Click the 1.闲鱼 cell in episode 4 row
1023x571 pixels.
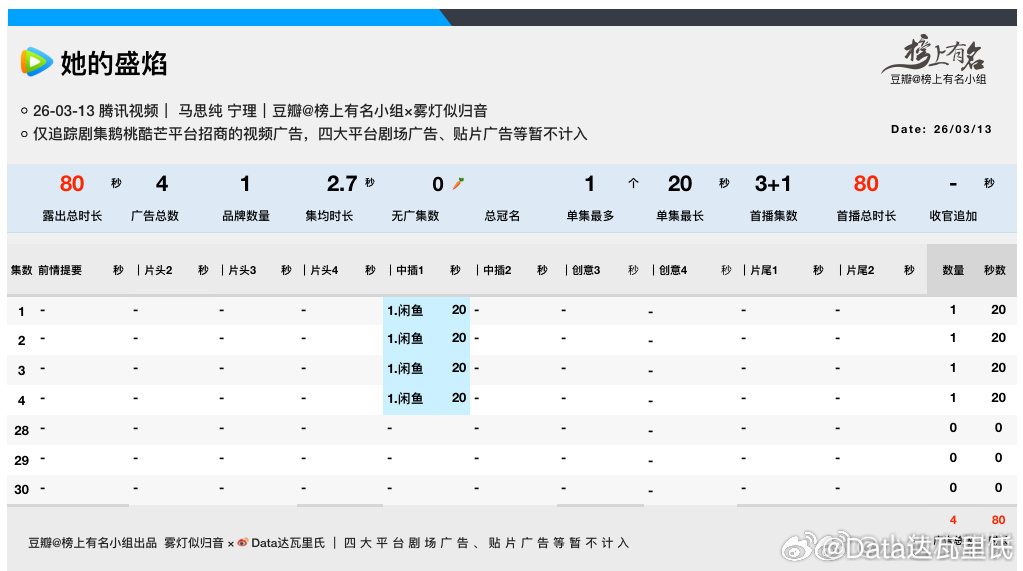coord(405,398)
